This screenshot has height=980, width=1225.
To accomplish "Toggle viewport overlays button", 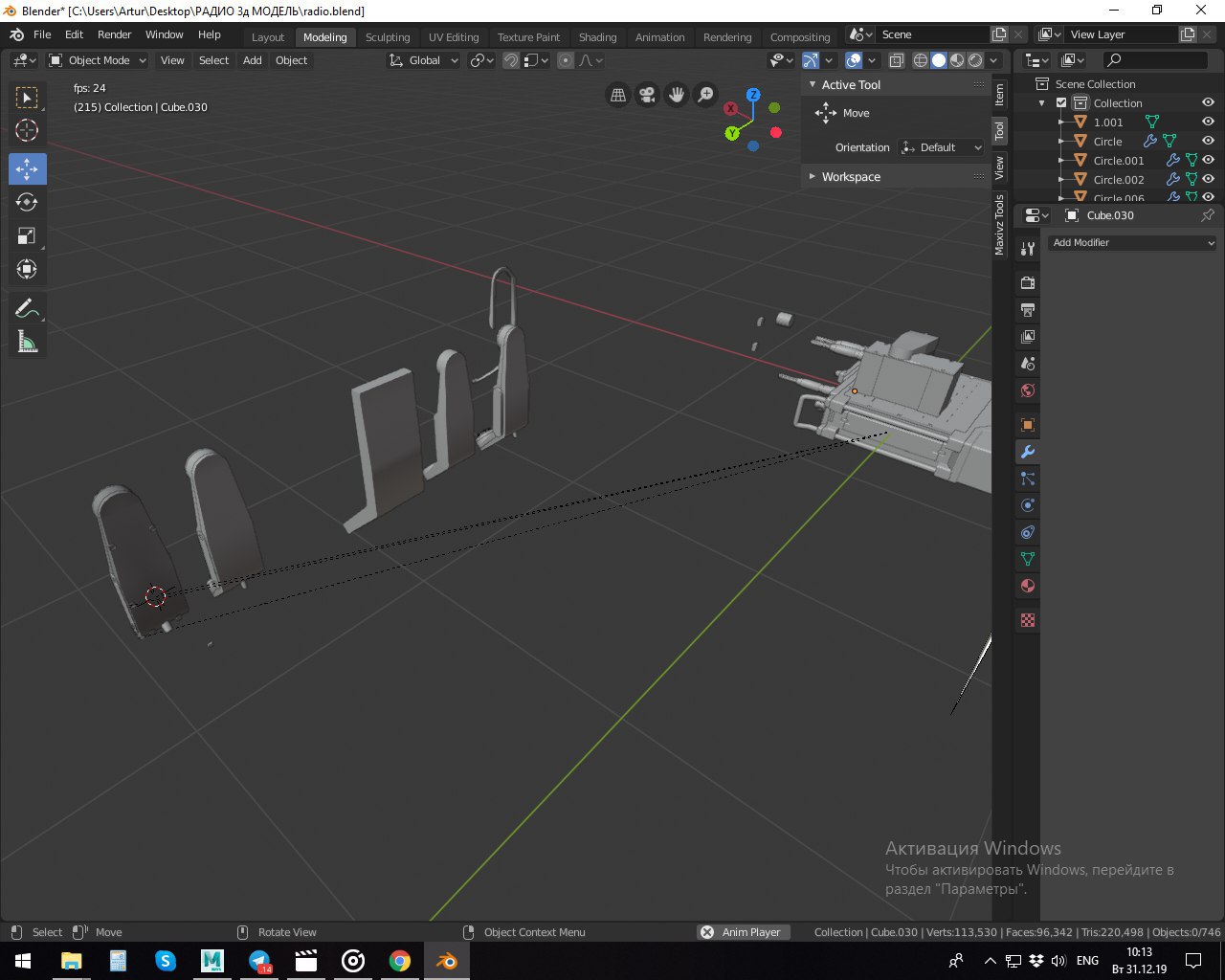I will point(854,60).
